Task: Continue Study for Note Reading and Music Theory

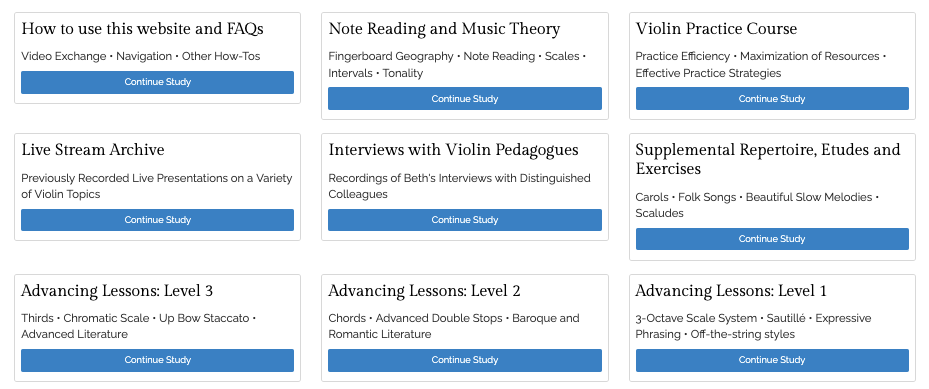Action: 464,99
